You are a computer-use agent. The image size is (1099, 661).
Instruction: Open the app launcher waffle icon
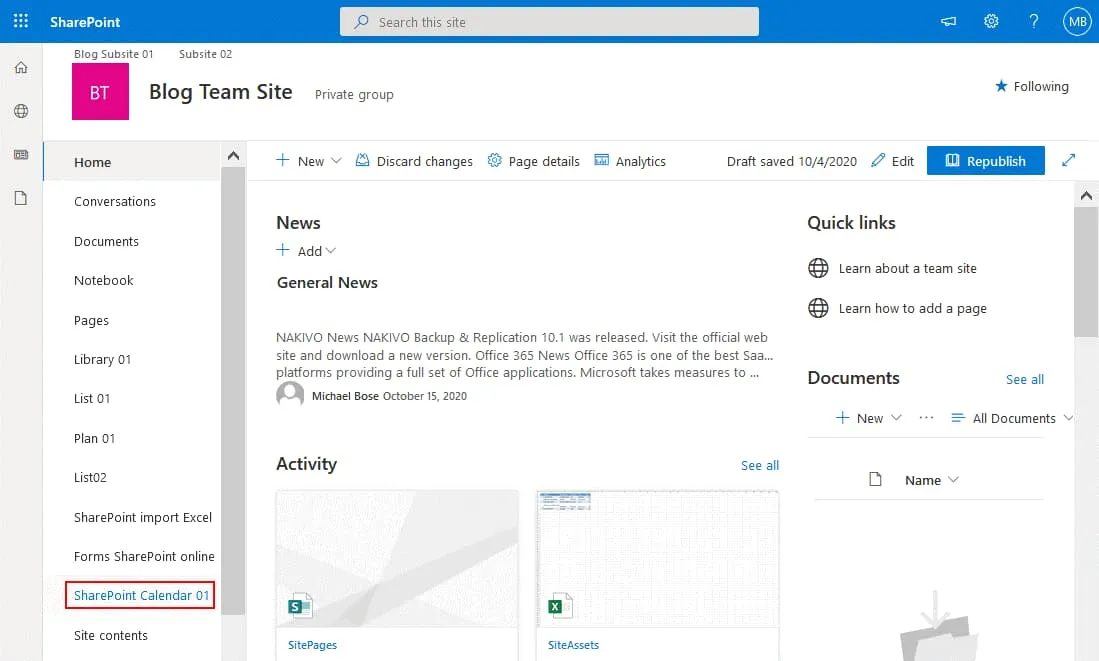click(20, 21)
